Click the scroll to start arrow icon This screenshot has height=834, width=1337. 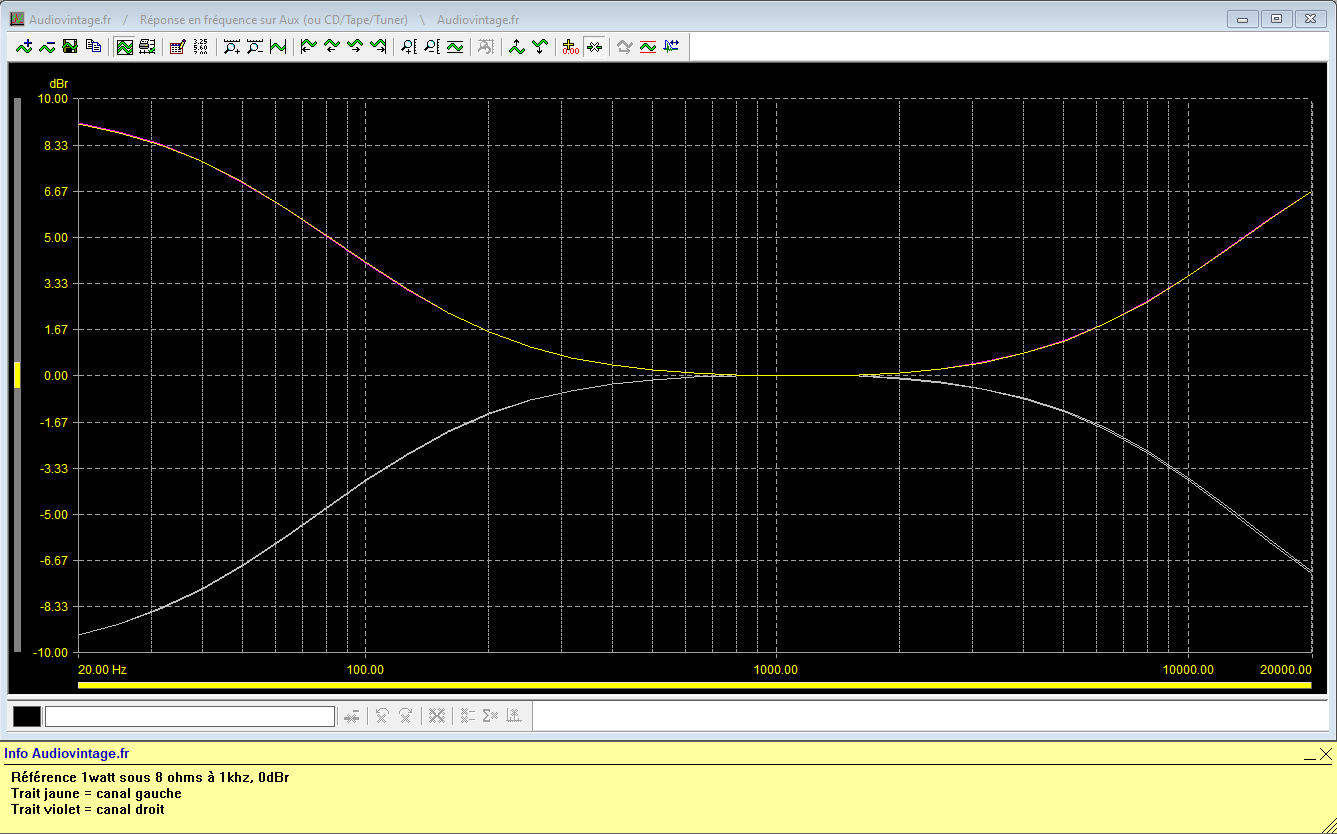click(x=308, y=46)
